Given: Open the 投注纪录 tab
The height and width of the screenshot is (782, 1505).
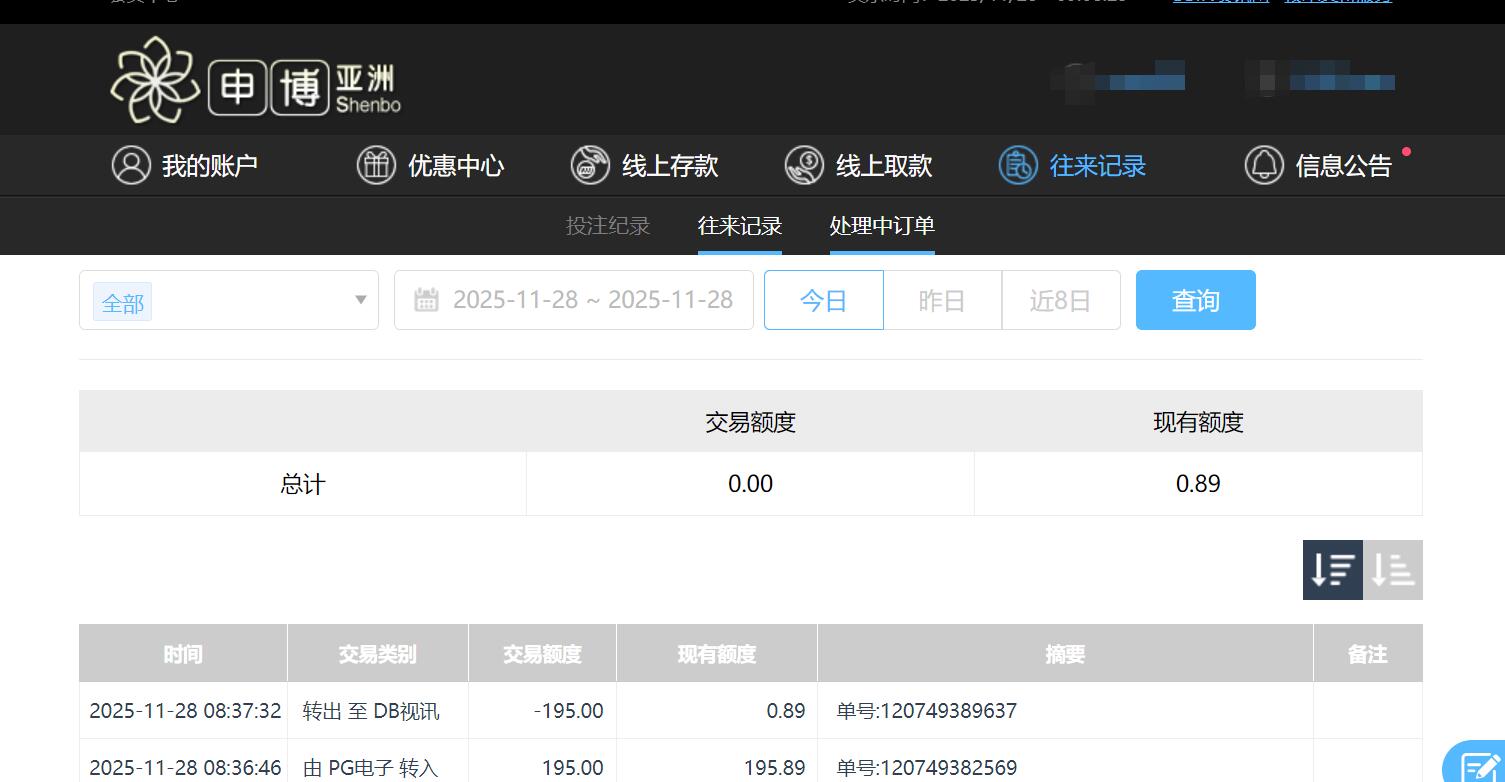Looking at the screenshot, I should 607,225.
